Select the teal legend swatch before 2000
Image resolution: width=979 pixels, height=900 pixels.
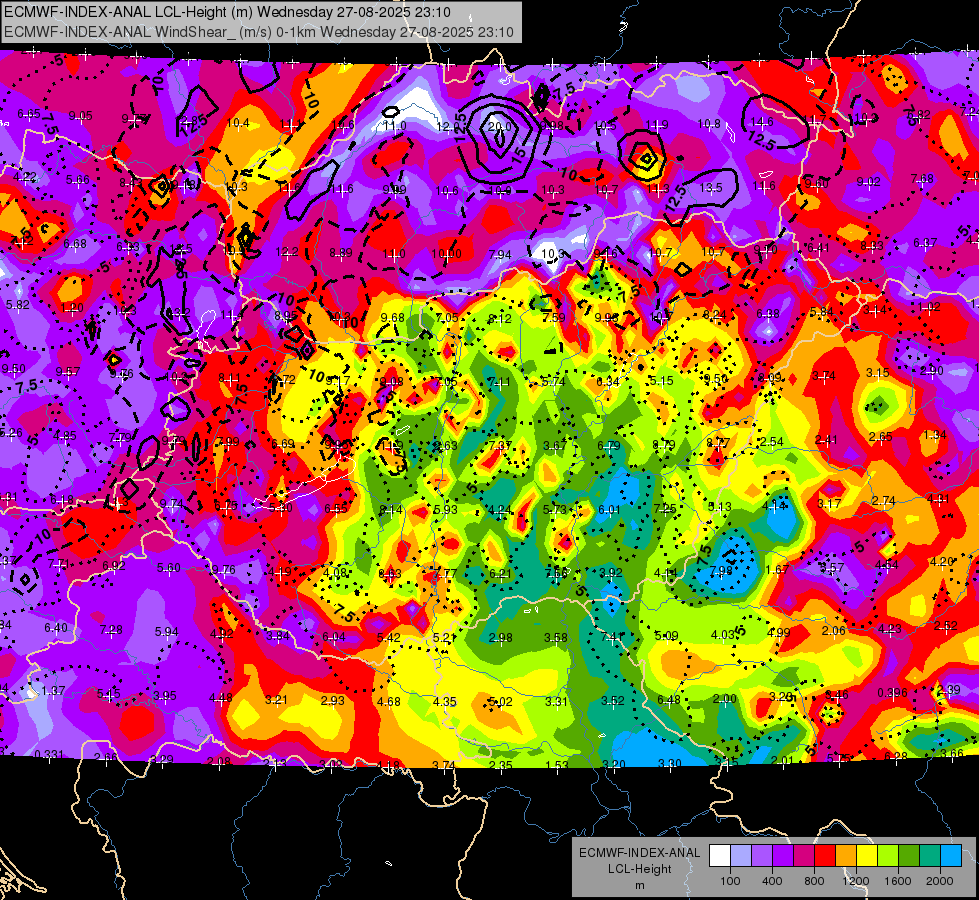(x=930, y=856)
